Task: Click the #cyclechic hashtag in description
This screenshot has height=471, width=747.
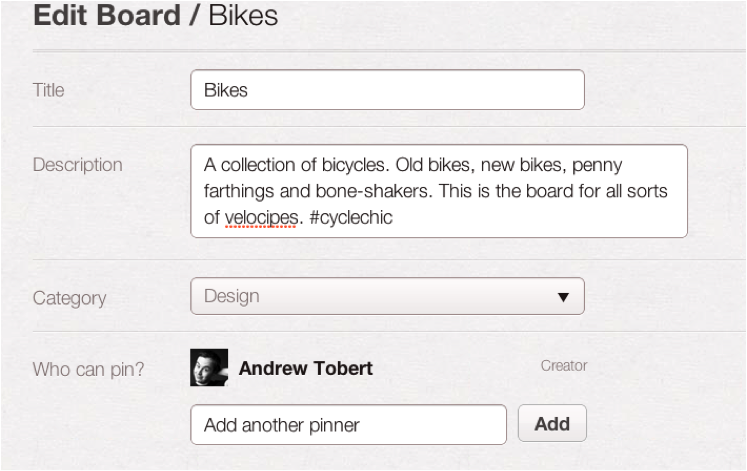Action: tap(351, 218)
